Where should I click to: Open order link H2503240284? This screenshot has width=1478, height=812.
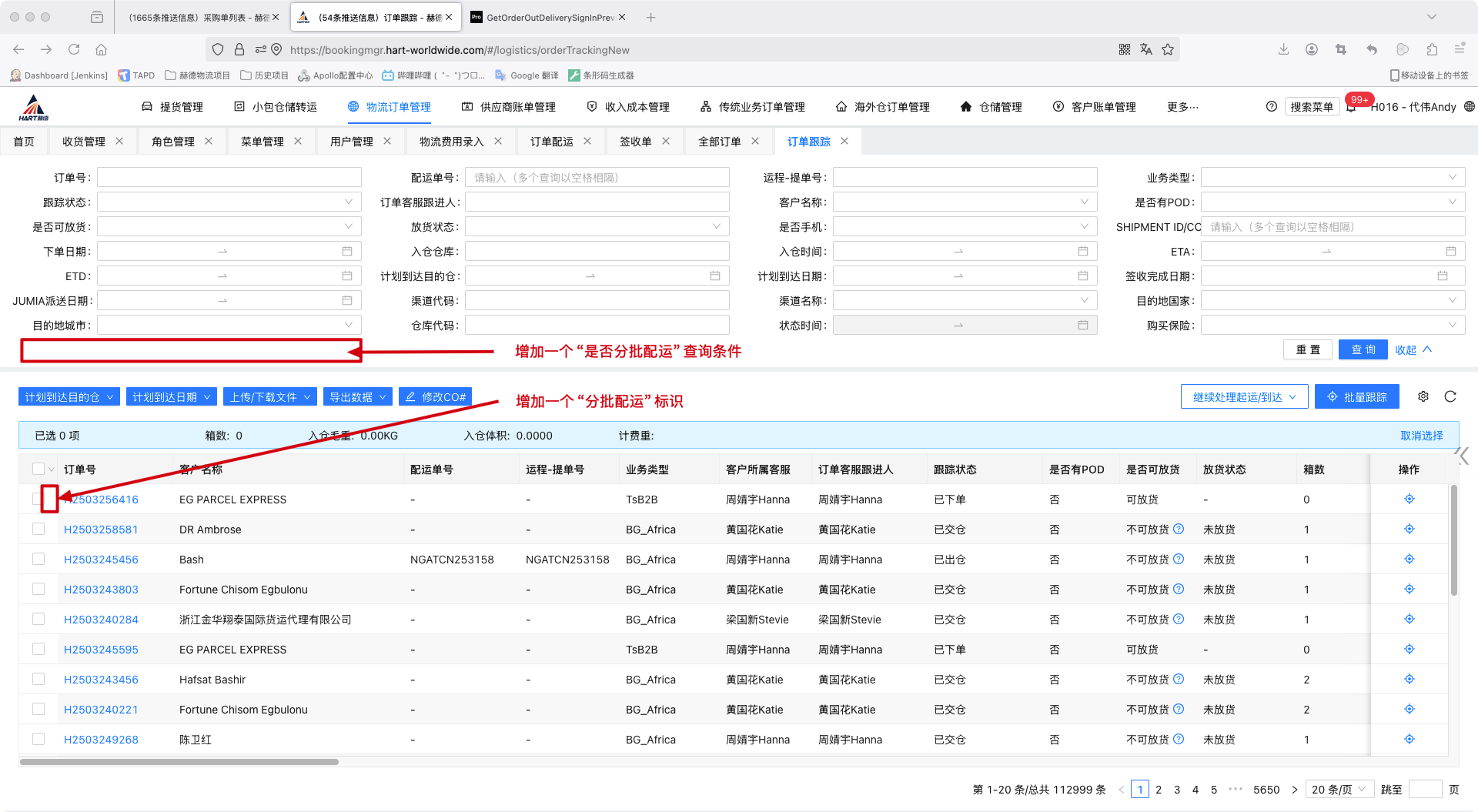[101, 620]
